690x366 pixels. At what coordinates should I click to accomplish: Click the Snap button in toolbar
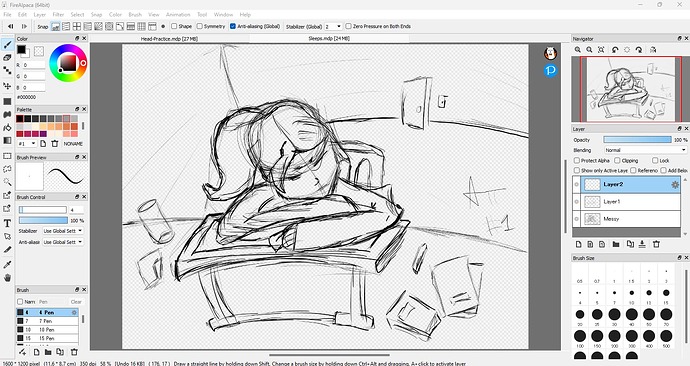(43, 26)
